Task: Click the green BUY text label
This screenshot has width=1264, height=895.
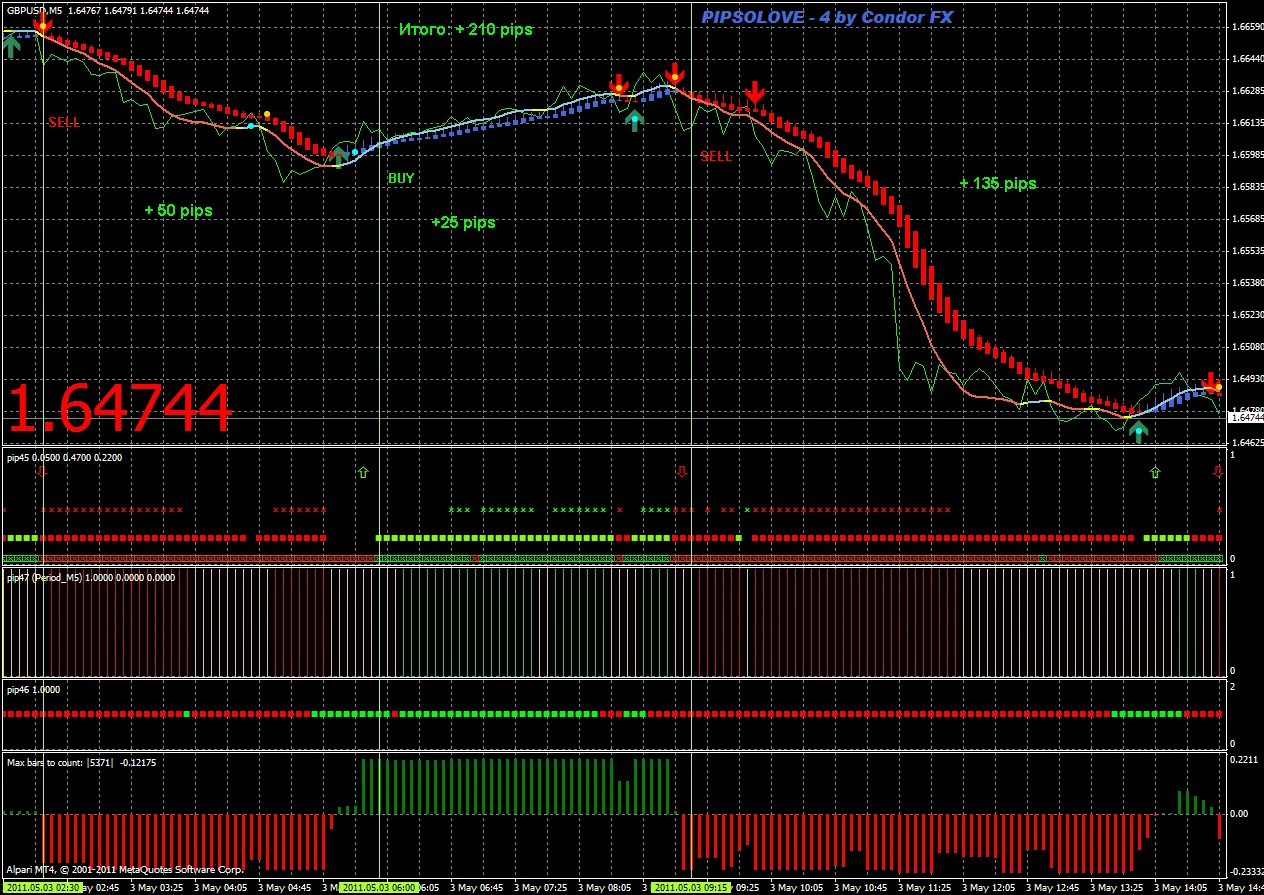Action: (401, 178)
